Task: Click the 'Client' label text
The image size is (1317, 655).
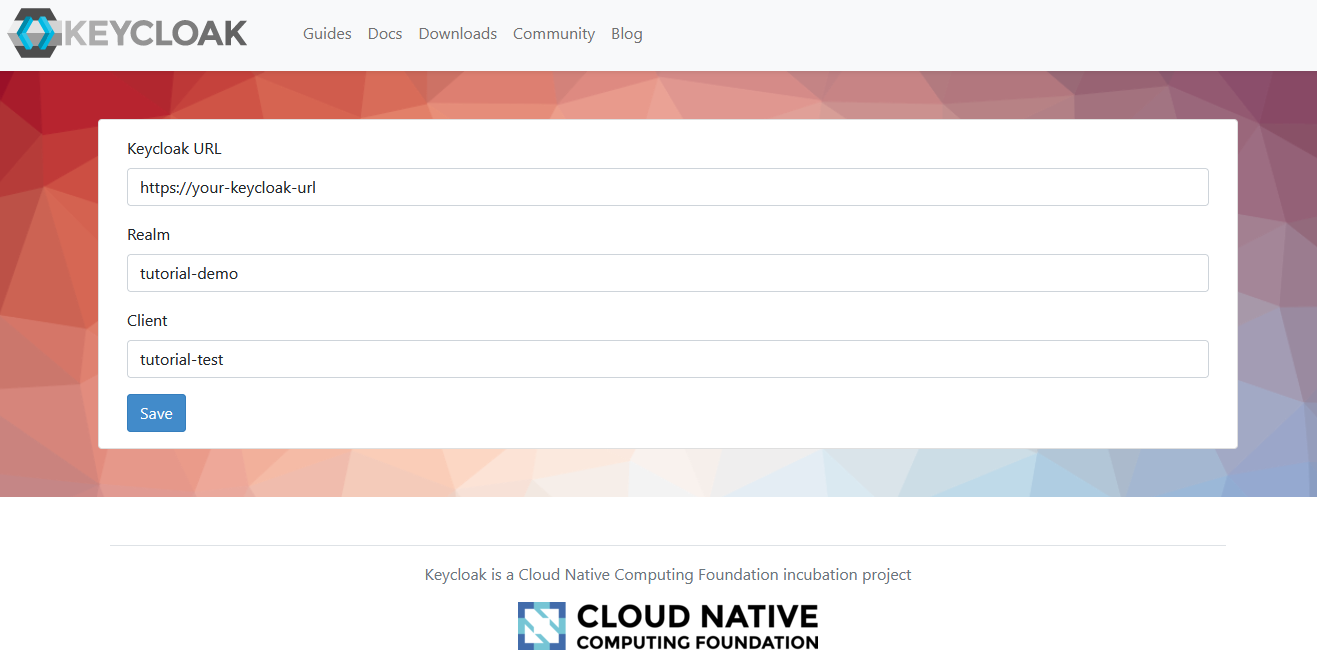Action: pyautogui.click(x=147, y=321)
